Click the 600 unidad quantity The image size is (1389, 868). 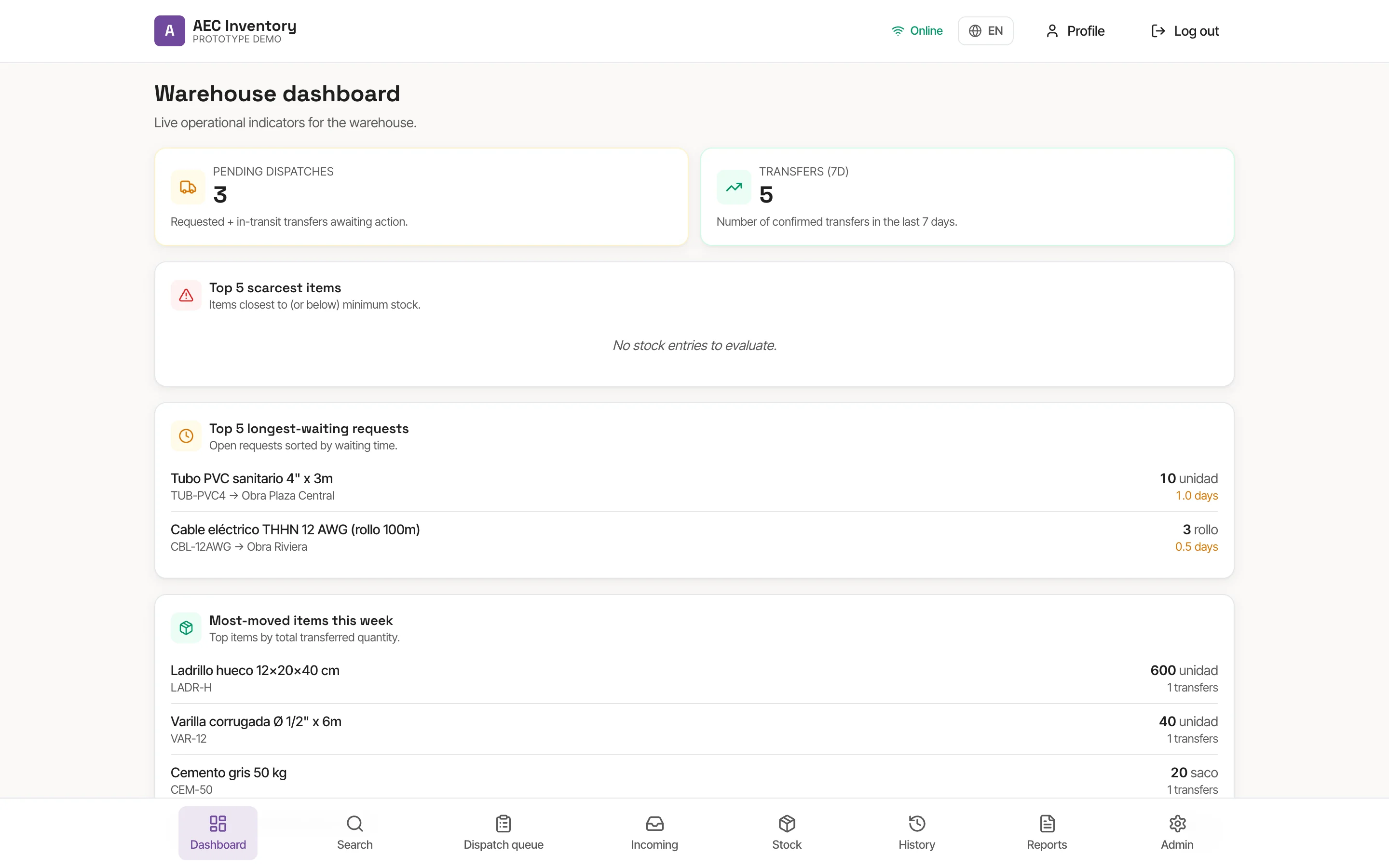coord(1184,670)
